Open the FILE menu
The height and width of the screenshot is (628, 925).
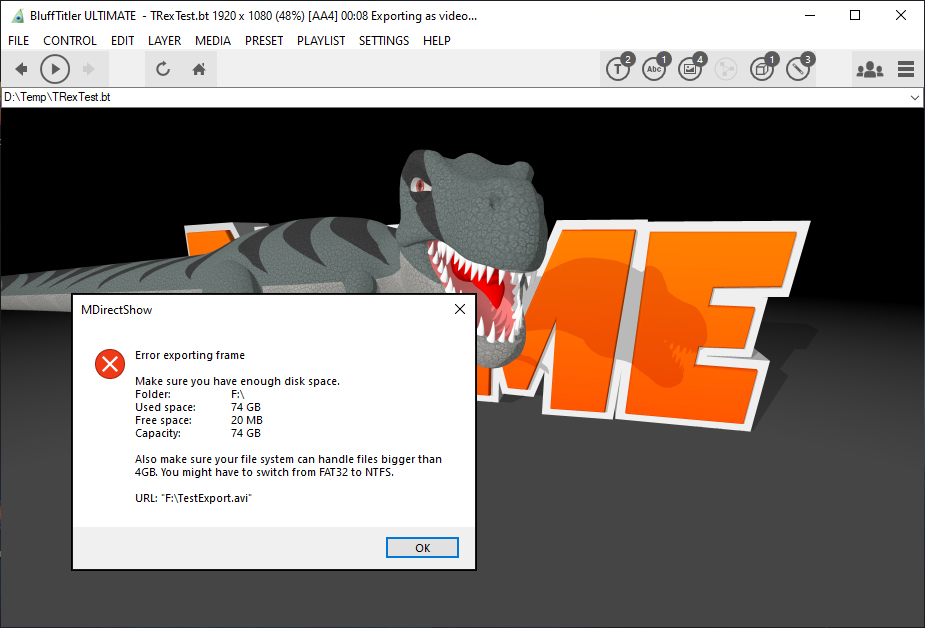(18, 41)
